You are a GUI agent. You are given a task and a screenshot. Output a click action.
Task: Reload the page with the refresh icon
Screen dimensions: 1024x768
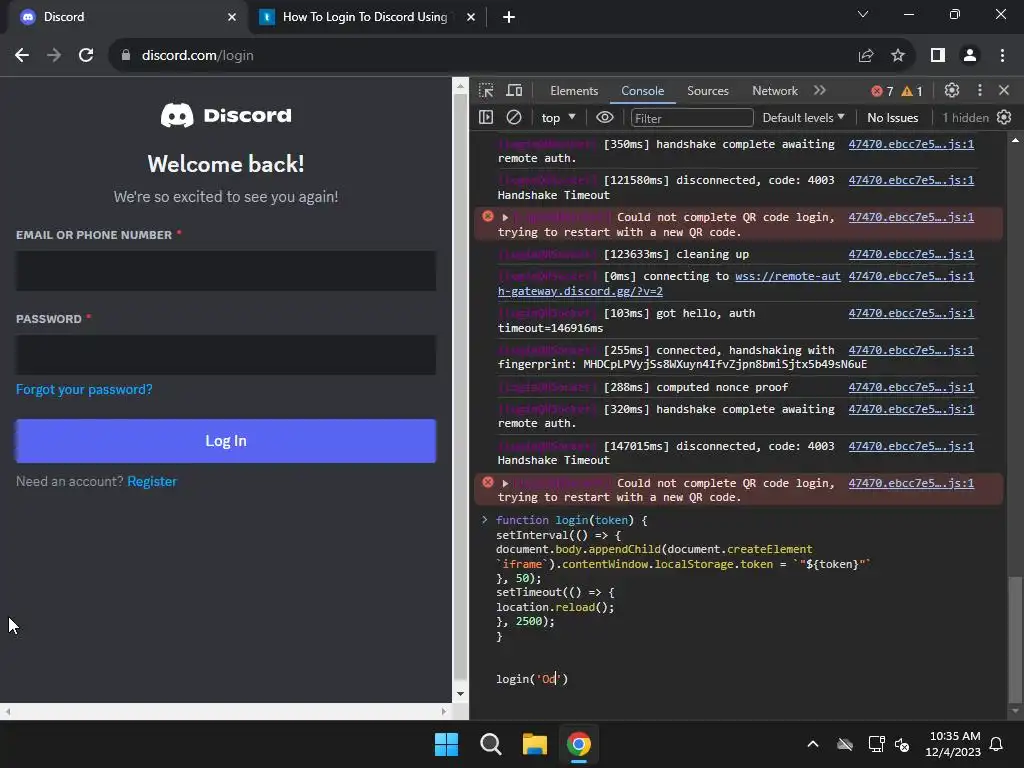coord(86,56)
